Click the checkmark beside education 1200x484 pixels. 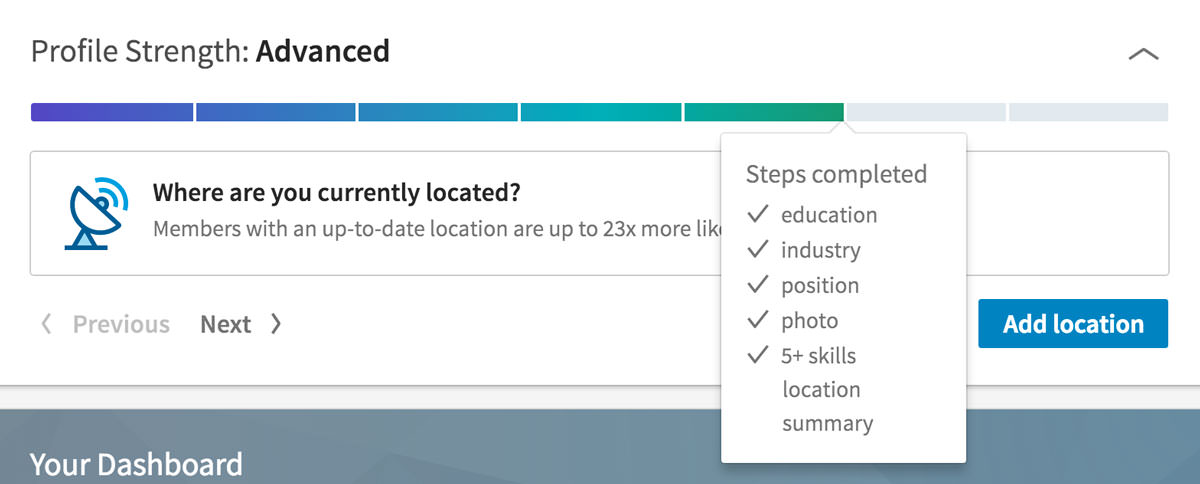[x=758, y=214]
